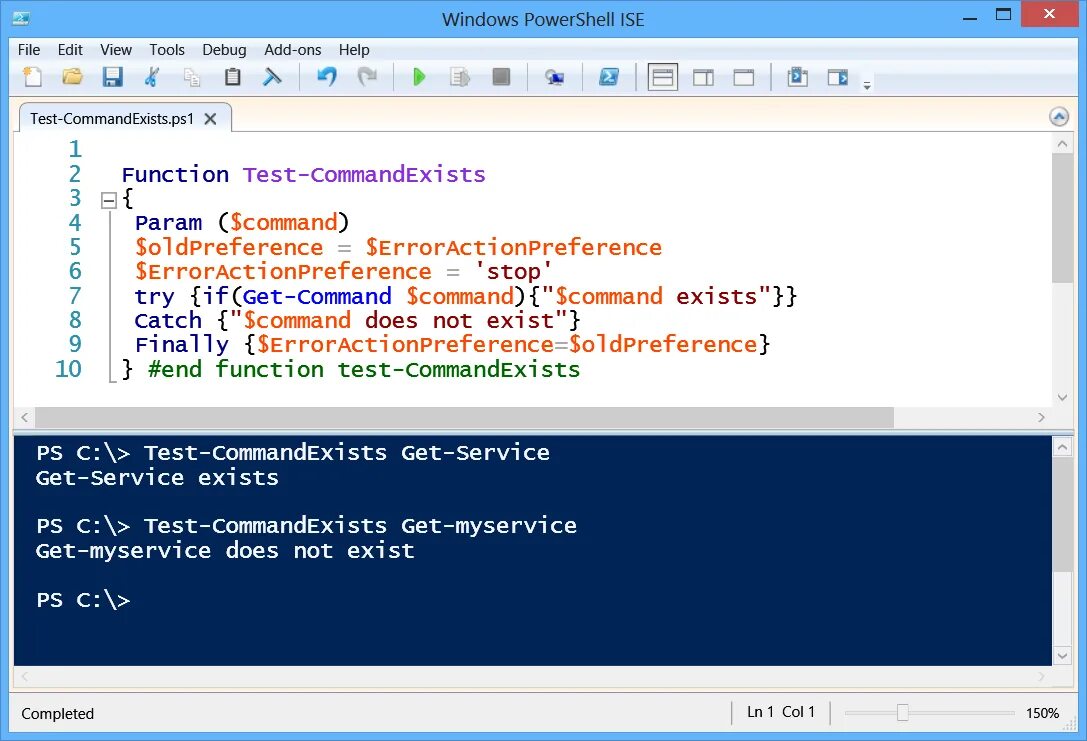Redo the last undone edit

[367, 76]
